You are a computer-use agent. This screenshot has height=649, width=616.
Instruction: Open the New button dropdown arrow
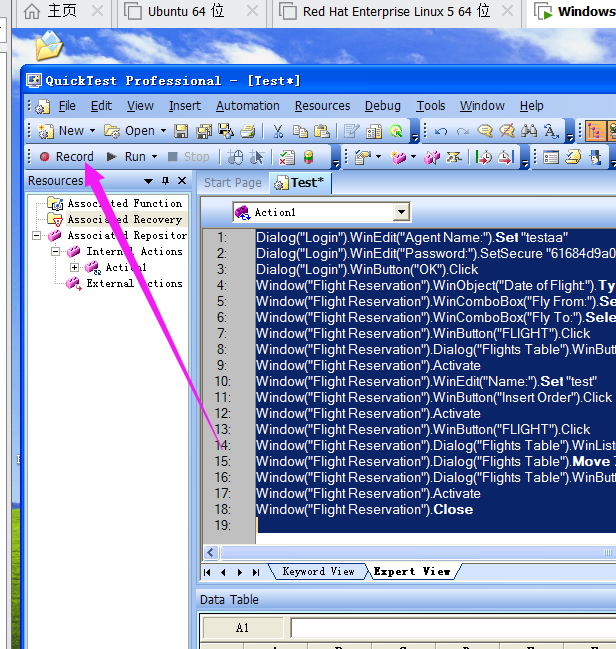coord(92,131)
